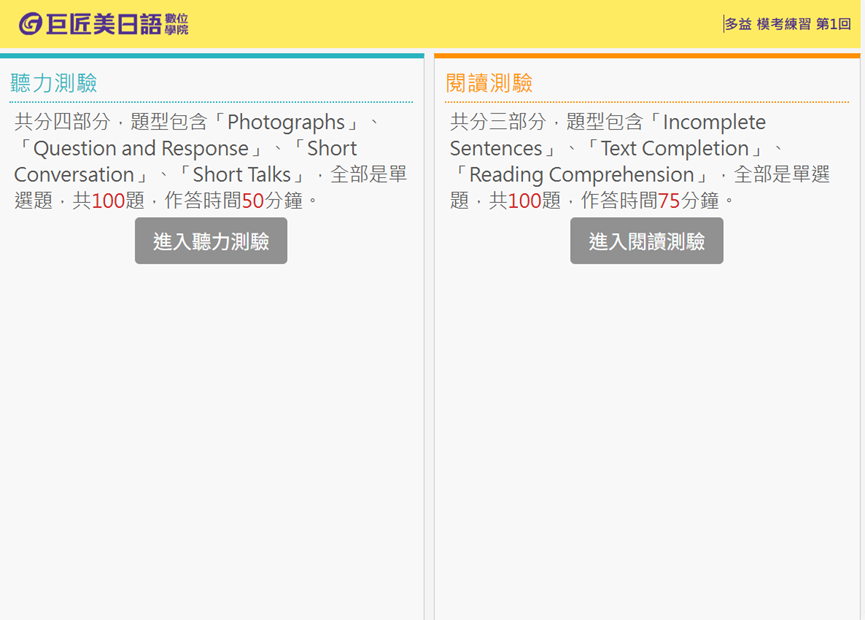Click the red 50 minutes number
This screenshot has width=865, height=620.
coord(252,200)
